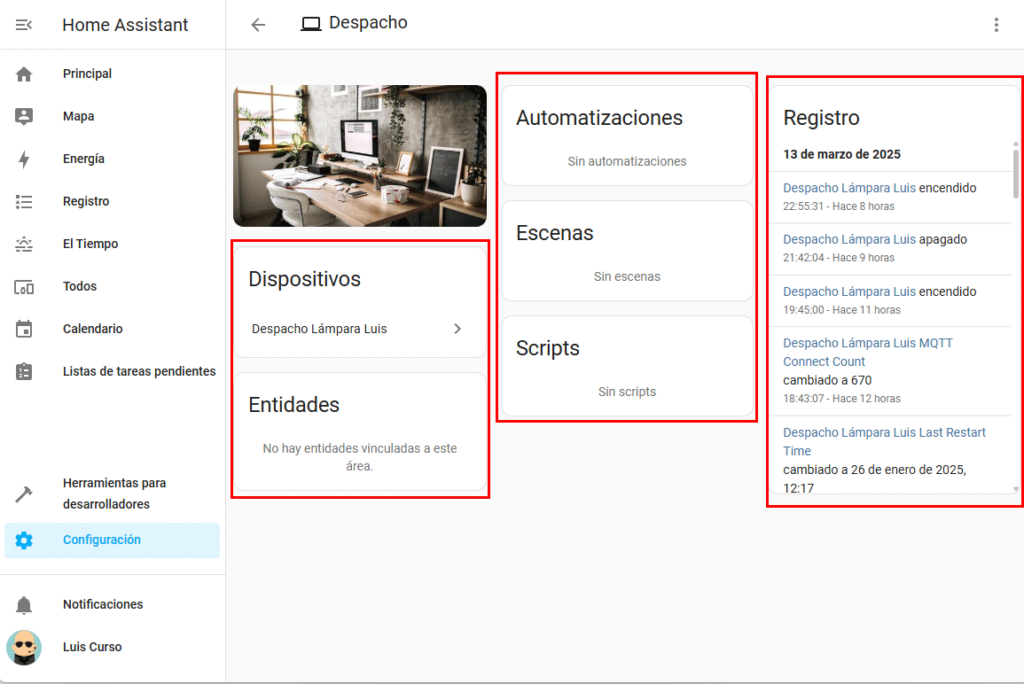Select Todos in the sidebar

point(80,286)
